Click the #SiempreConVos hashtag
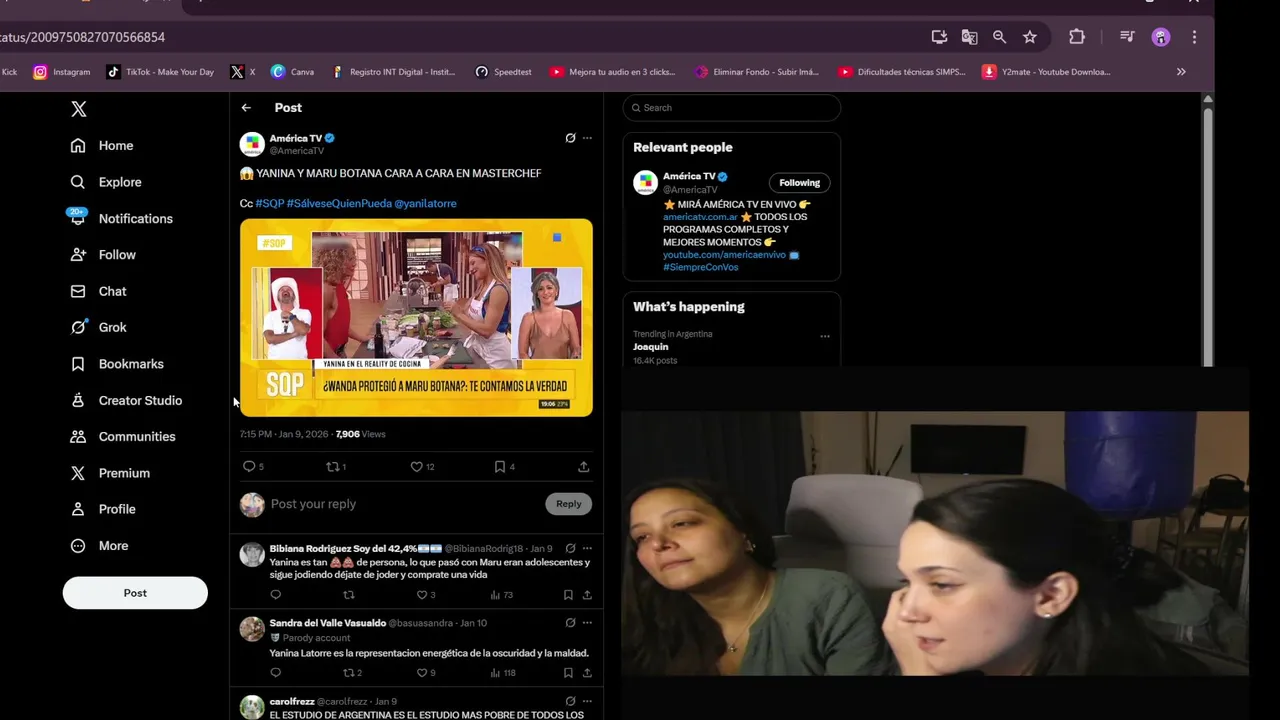The image size is (1280, 720). pos(700,267)
